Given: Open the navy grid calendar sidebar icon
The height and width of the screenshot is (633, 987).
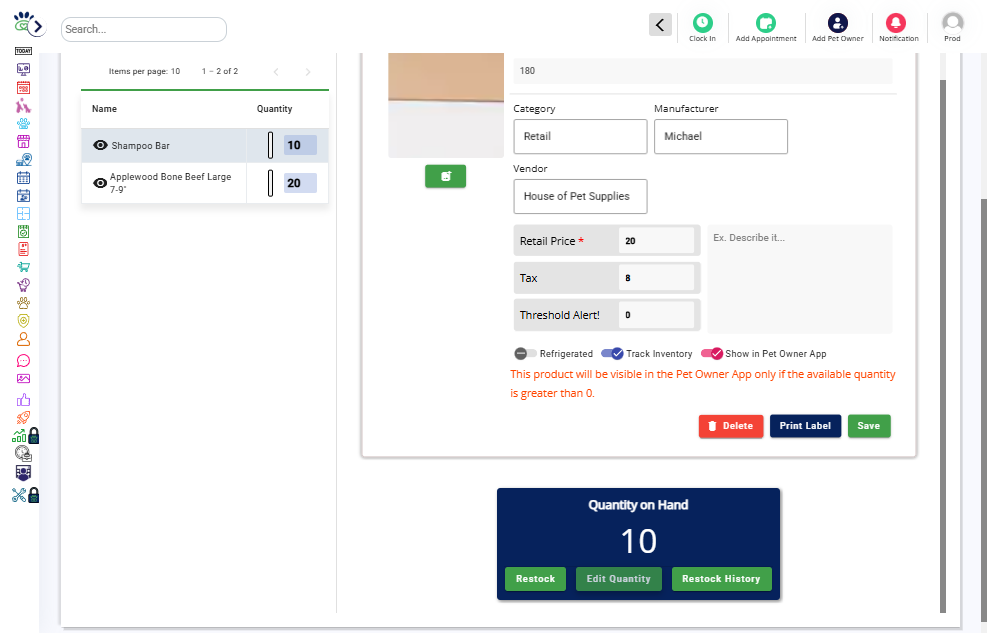Looking at the screenshot, I should [23, 177].
